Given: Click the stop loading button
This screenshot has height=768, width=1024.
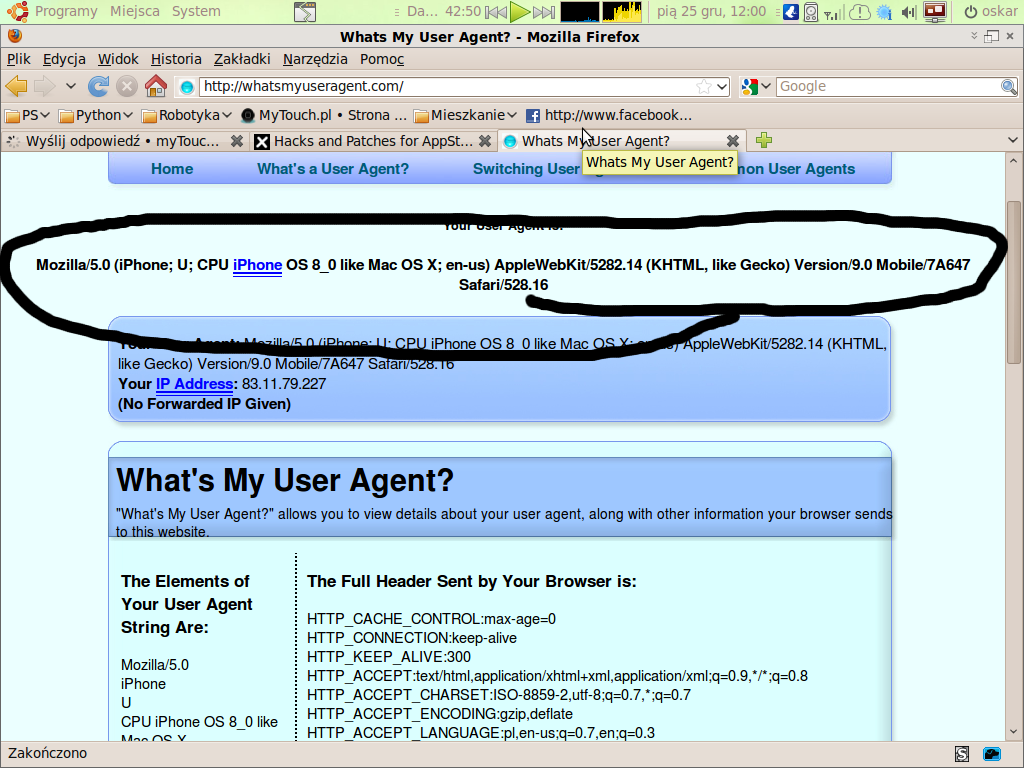Looking at the screenshot, I should point(127,86).
